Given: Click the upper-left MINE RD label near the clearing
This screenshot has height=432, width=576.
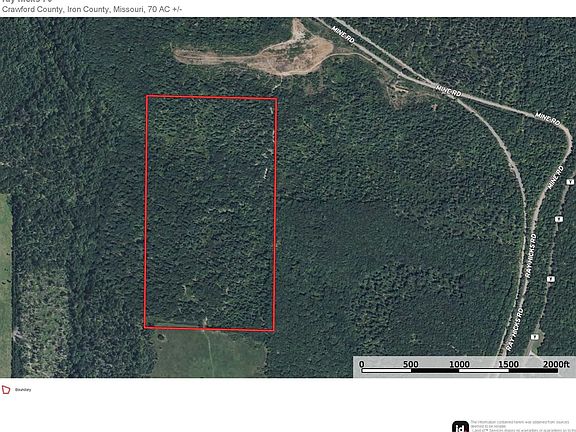Looking at the screenshot, I should [x=343, y=34].
